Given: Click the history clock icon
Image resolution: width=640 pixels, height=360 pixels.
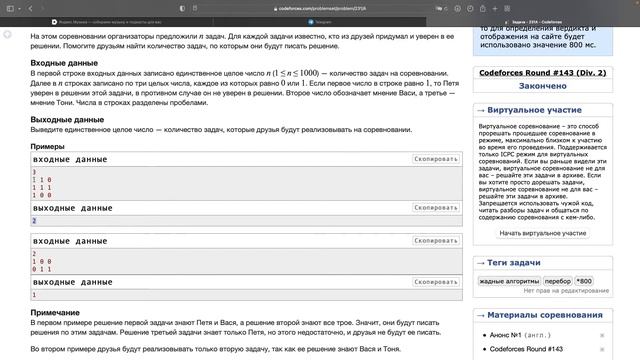Looking at the screenshot, I should (x=470, y=9).
